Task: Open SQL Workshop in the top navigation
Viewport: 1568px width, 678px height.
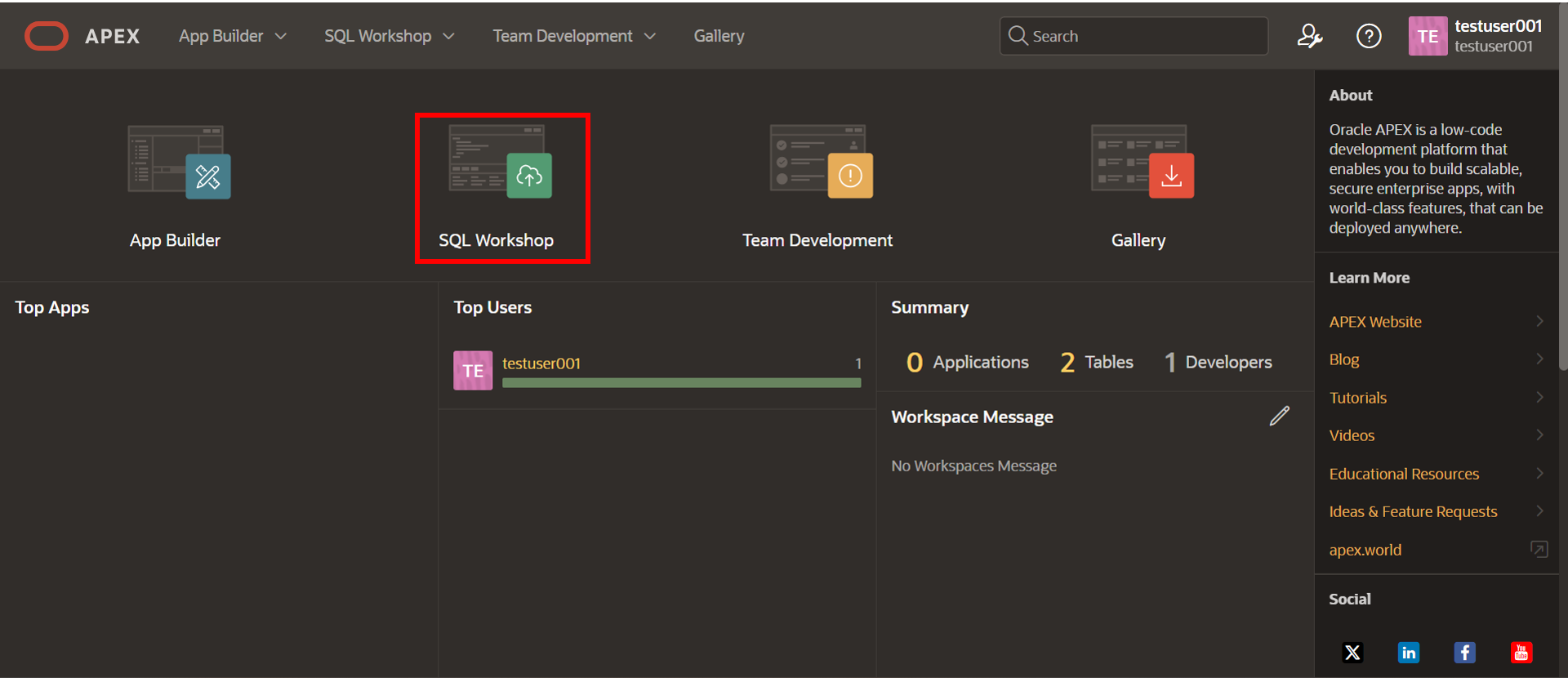Action: (377, 36)
